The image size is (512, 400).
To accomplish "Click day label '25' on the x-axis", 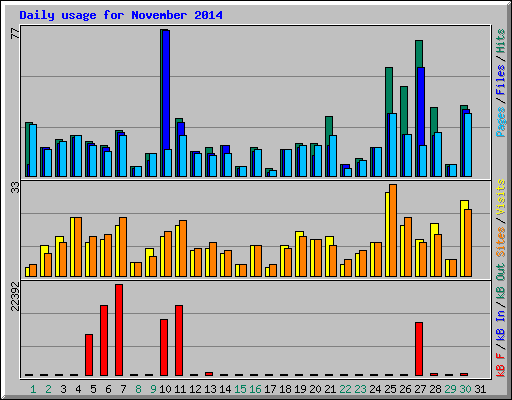I will 390,389.
